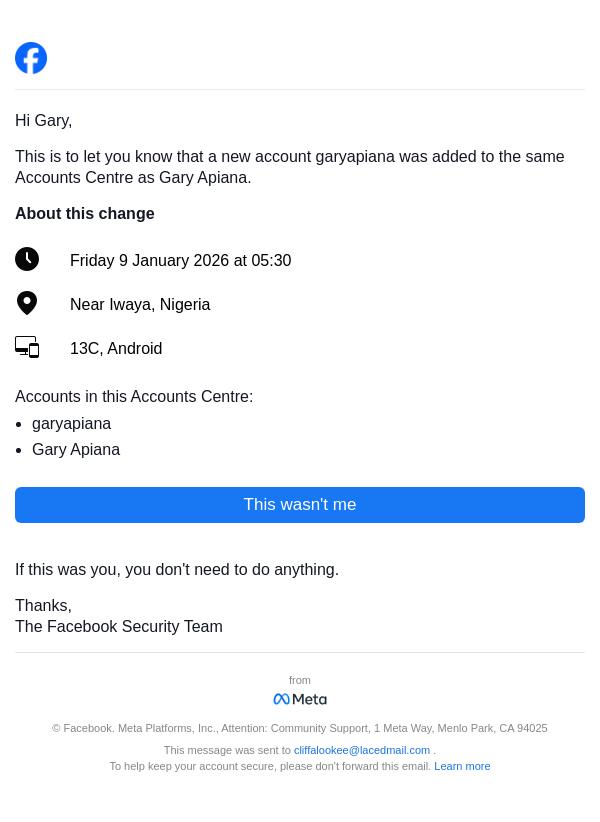Viewport: 600px width, 822px height.
Task: Click the "from" label above Meta
Action: (x=300, y=680)
